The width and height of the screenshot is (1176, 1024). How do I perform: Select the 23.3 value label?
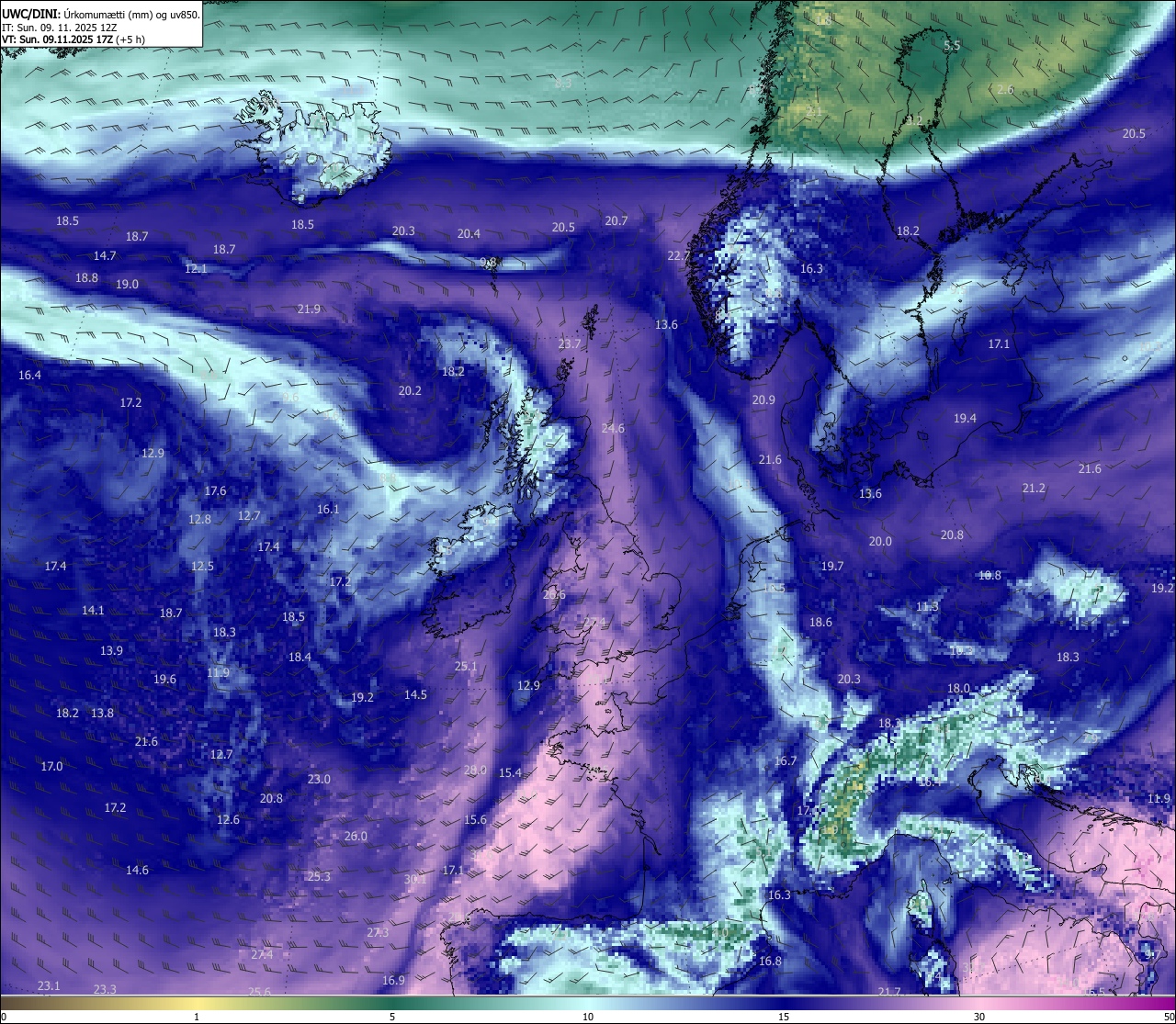click(x=105, y=989)
